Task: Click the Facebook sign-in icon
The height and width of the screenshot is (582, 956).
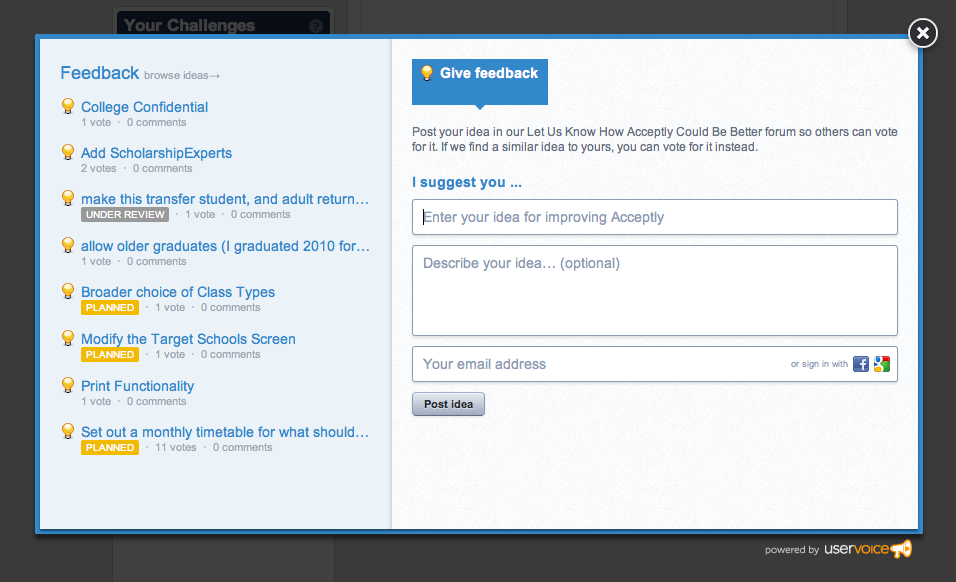Action: tap(860, 364)
